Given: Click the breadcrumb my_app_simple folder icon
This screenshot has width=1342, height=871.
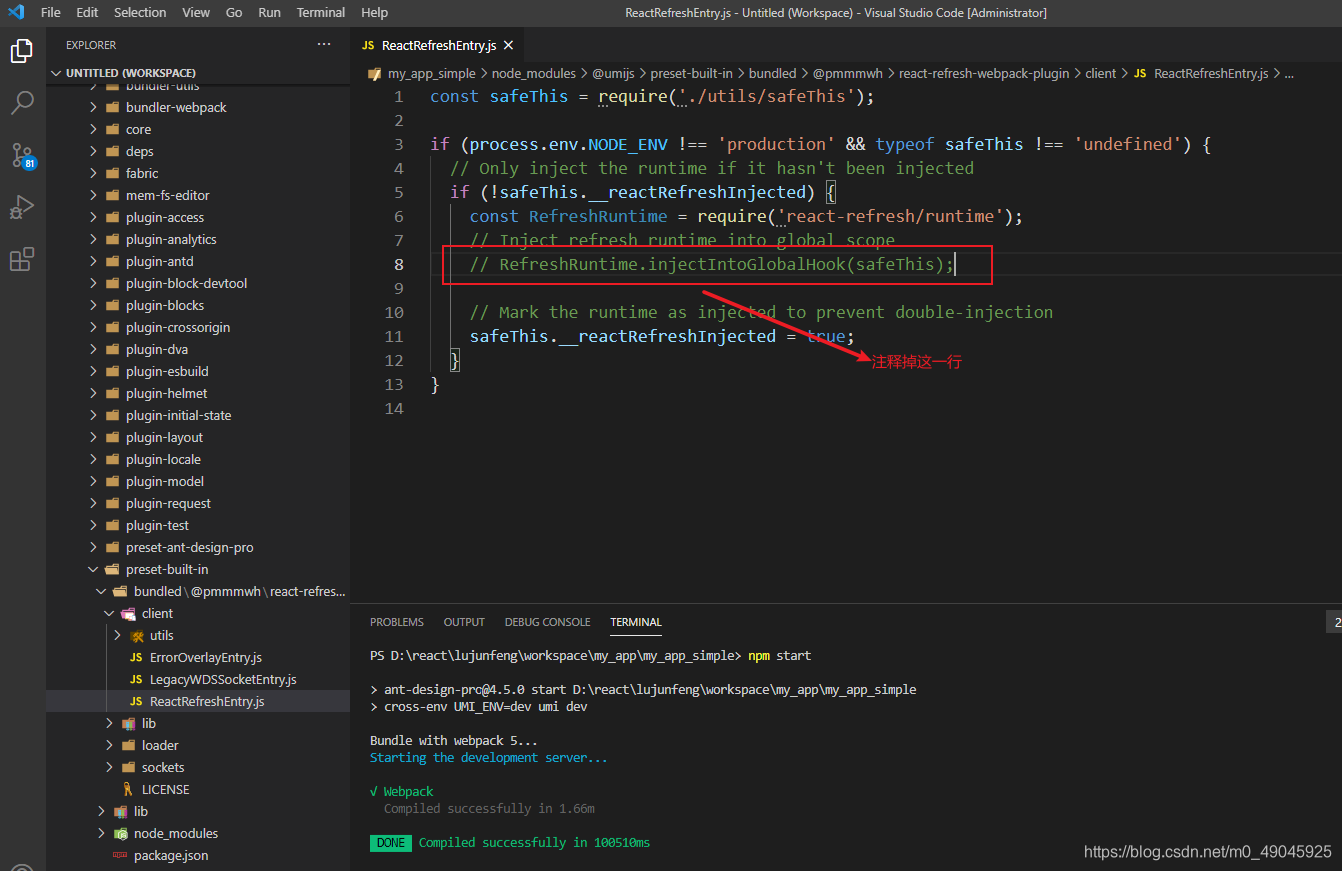Looking at the screenshot, I should click(375, 73).
